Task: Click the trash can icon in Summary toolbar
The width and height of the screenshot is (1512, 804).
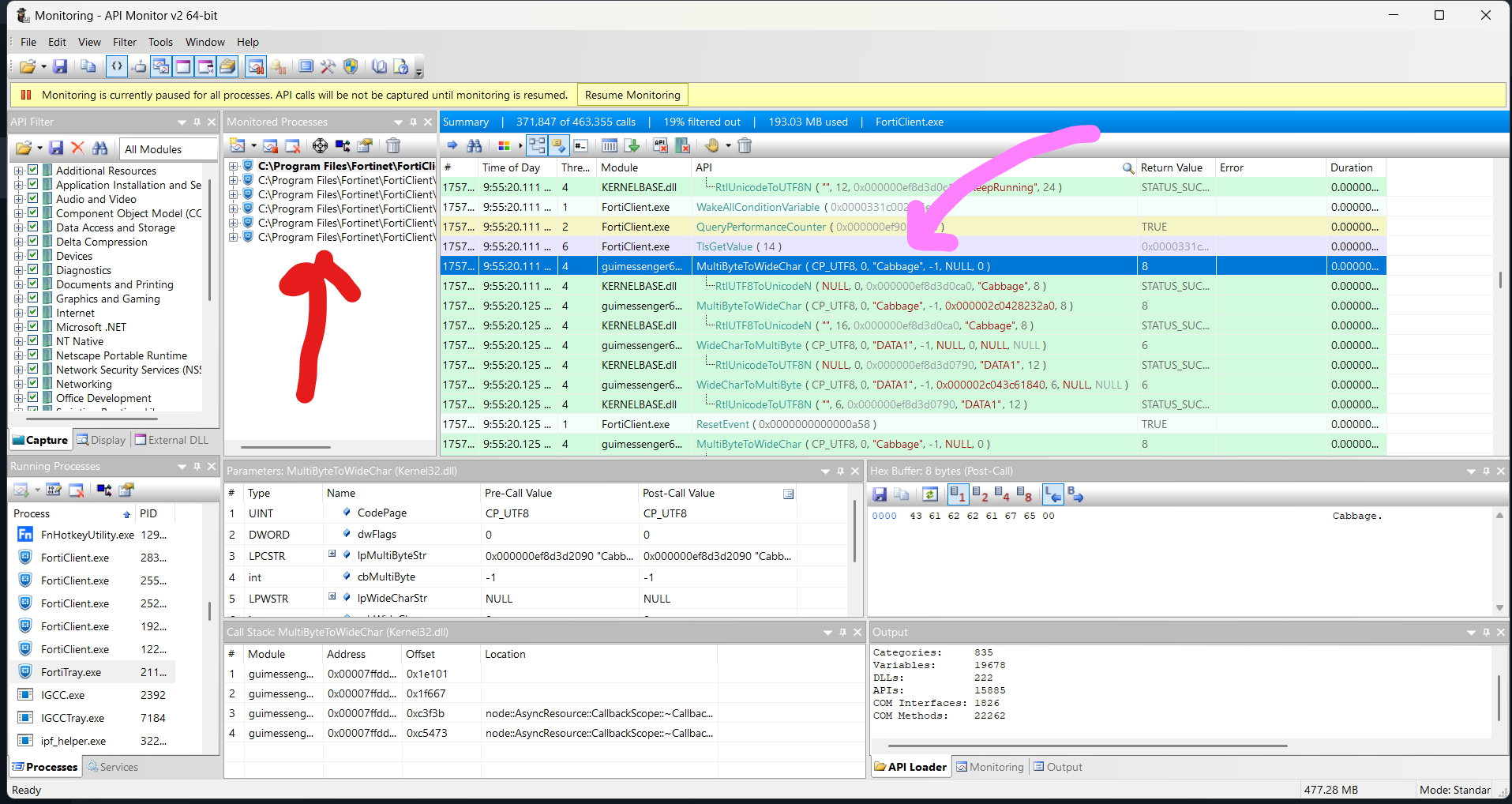Action: pos(745,145)
